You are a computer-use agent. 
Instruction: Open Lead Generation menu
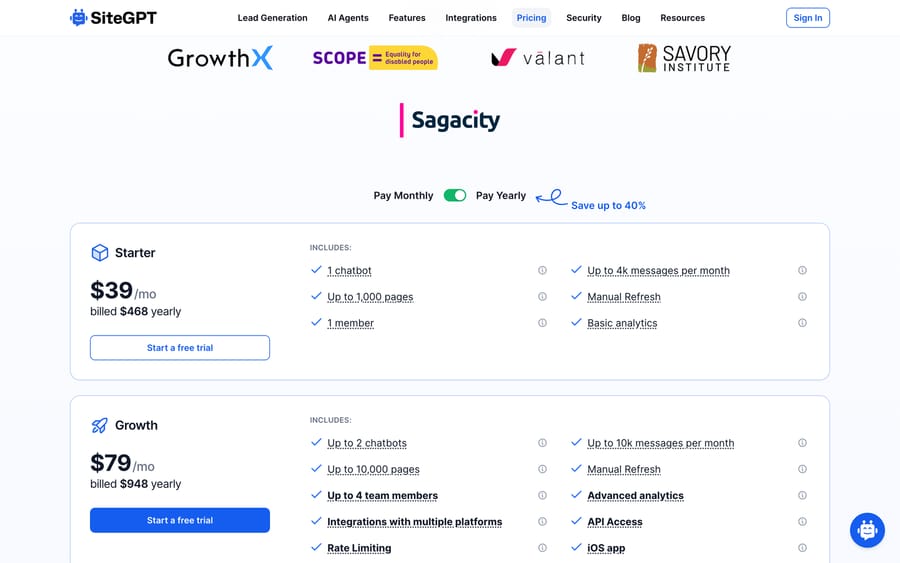(273, 18)
